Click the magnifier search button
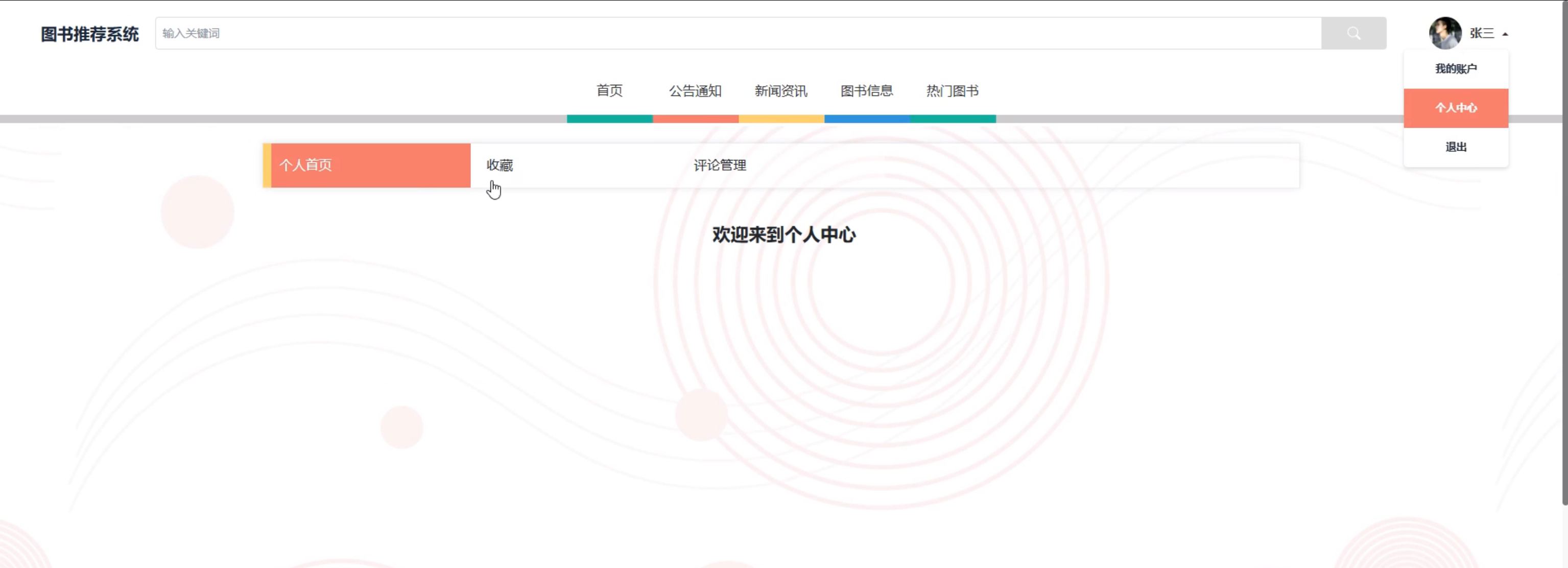1568x568 pixels. [1353, 34]
